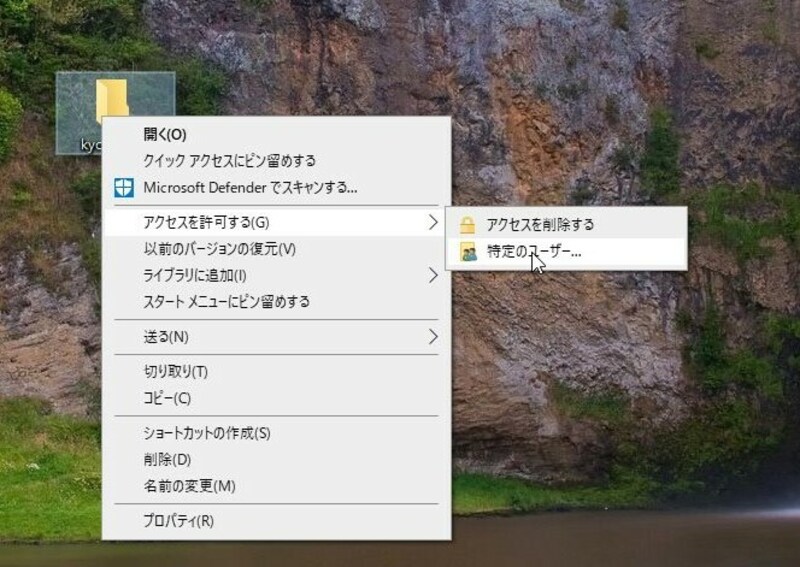Select 切り取り(T) in the context menu
Viewport: 800px width, 567px height.
point(277,371)
